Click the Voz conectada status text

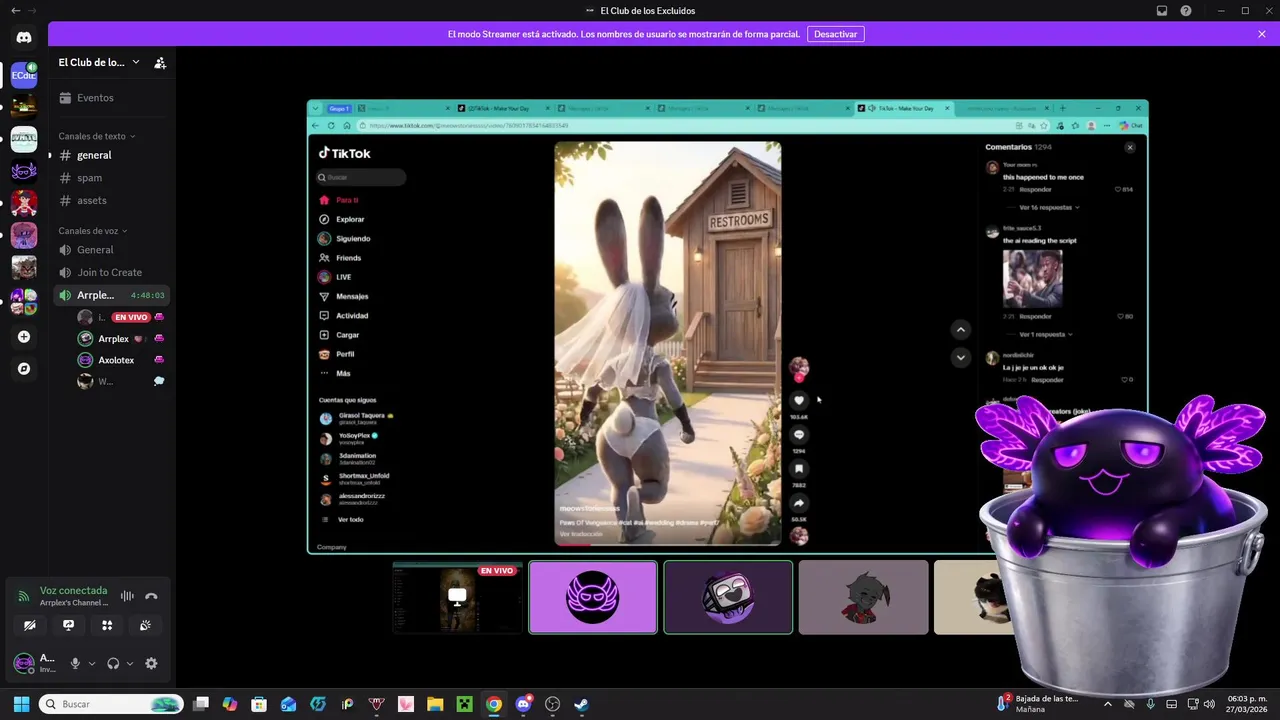point(73,591)
